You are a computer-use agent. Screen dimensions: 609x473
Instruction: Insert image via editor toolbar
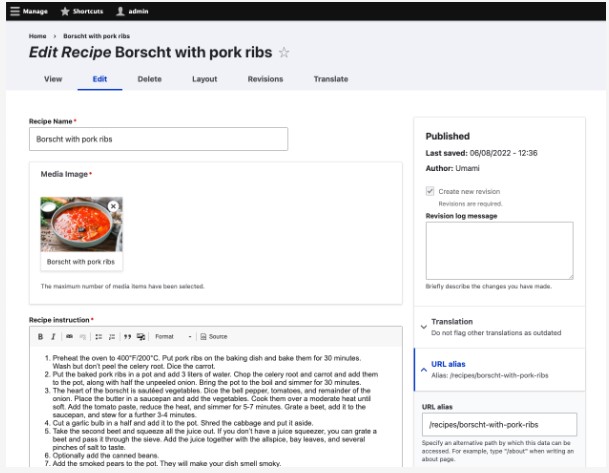tap(141, 336)
